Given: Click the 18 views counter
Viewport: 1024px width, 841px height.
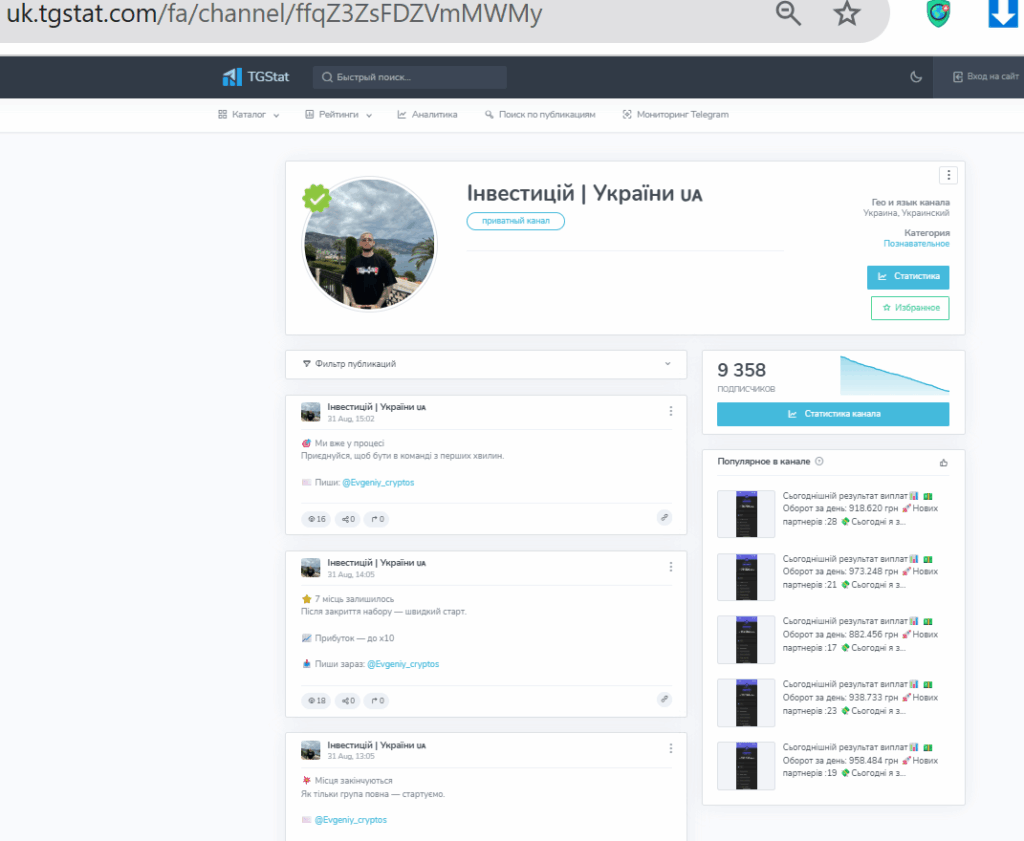Looking at the screenshot, I should tap(317, 701).
